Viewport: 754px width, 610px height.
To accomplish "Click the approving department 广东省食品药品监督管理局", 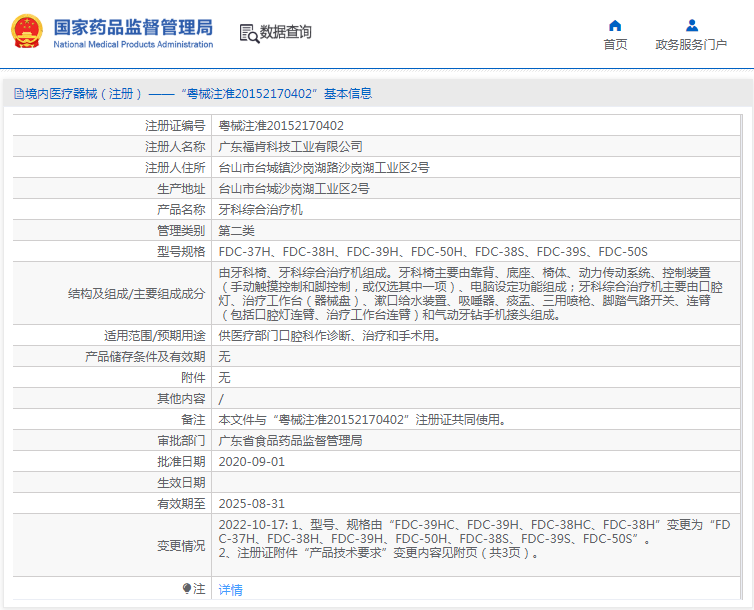I will (x=290, y=441).
